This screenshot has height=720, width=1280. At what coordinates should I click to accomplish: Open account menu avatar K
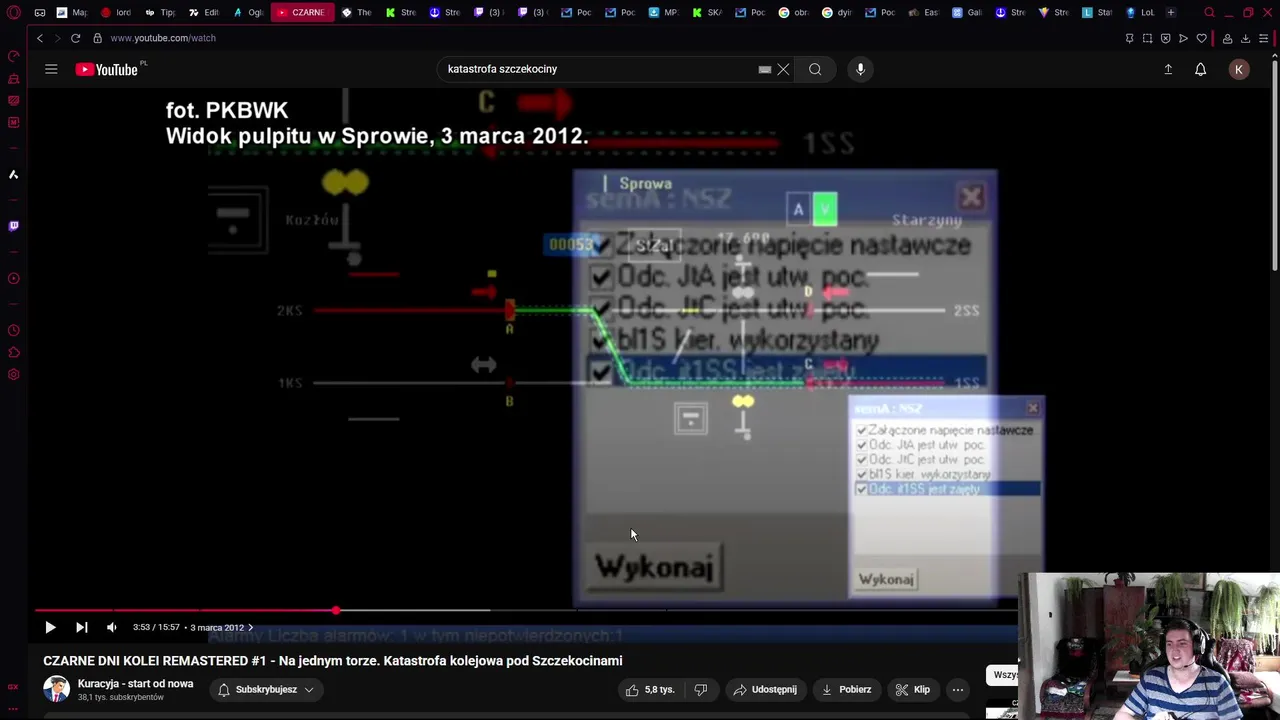[1239, 69]
